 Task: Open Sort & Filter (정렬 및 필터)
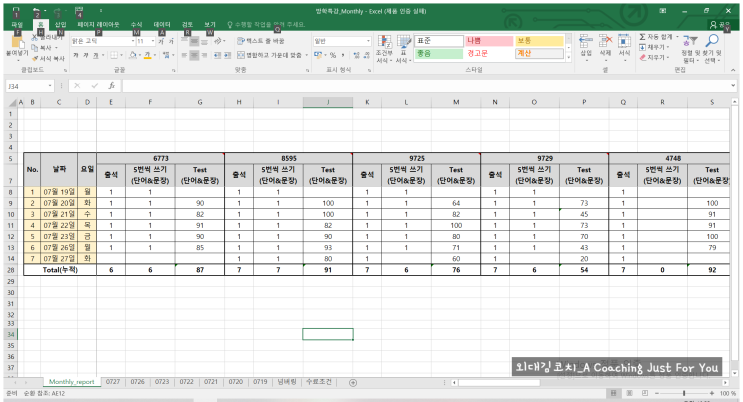point(690,49)
